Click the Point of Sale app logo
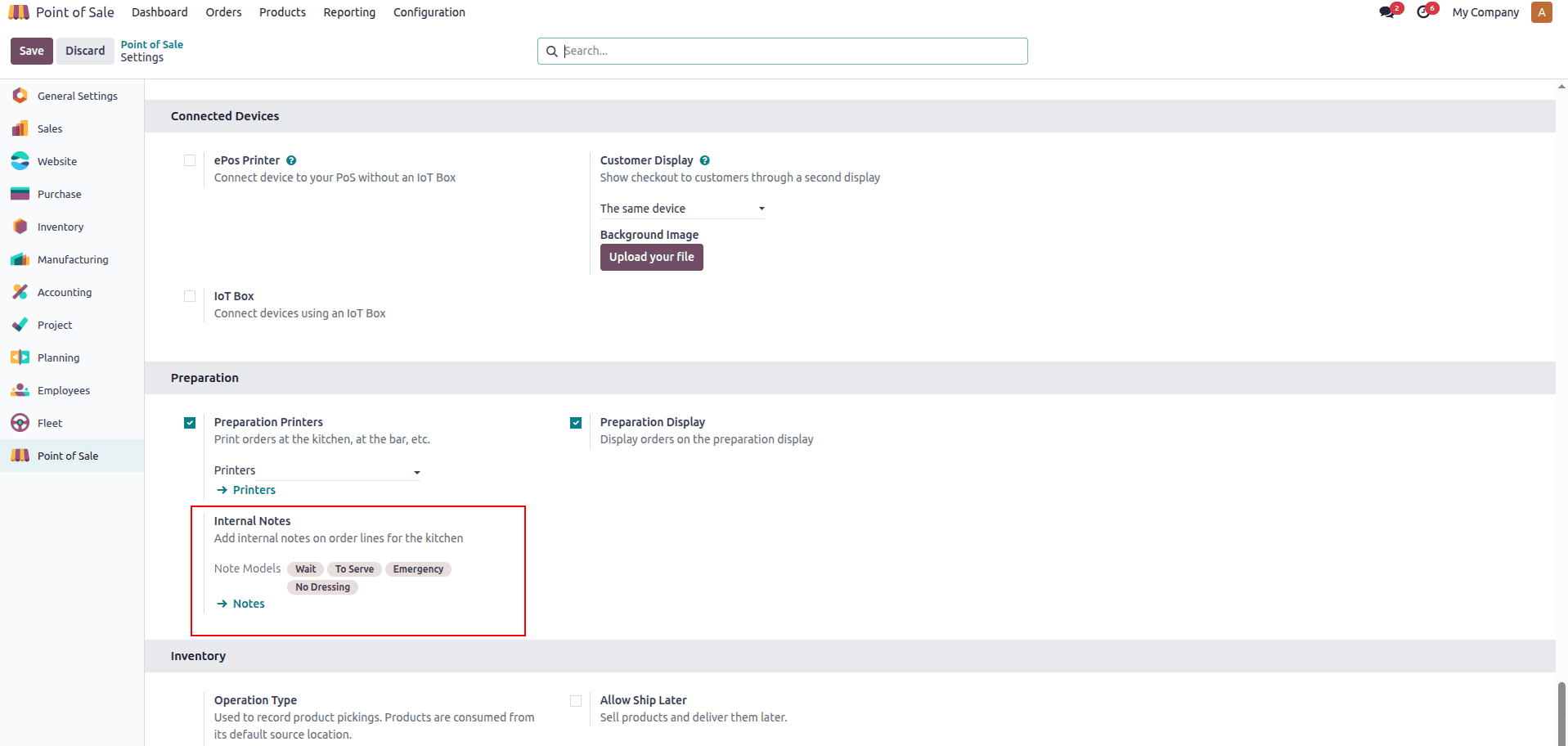1568x746 pixels. pos(19,12)
